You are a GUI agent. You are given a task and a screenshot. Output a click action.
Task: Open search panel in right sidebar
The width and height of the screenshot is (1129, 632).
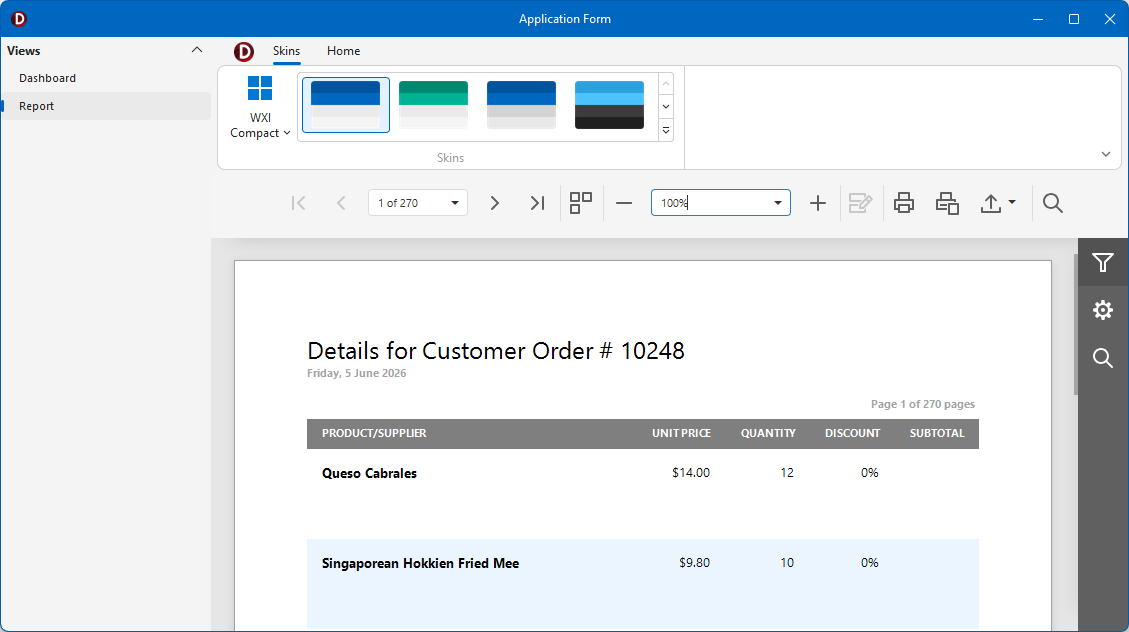[x=1103, y=358]
